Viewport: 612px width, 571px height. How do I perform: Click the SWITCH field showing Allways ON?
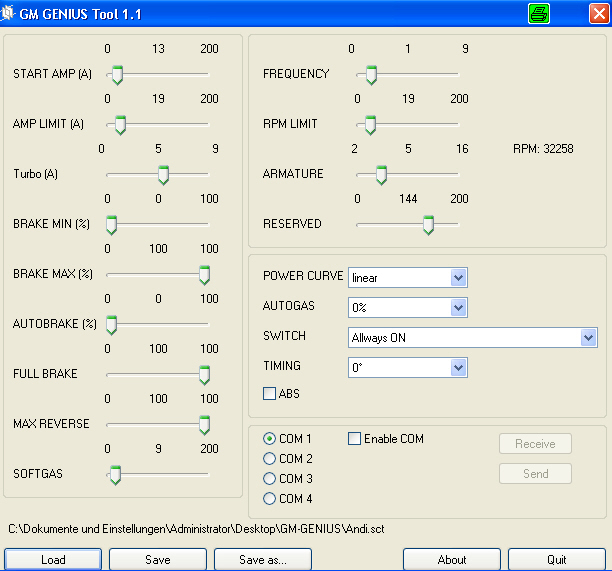click(x=472, y=338)
